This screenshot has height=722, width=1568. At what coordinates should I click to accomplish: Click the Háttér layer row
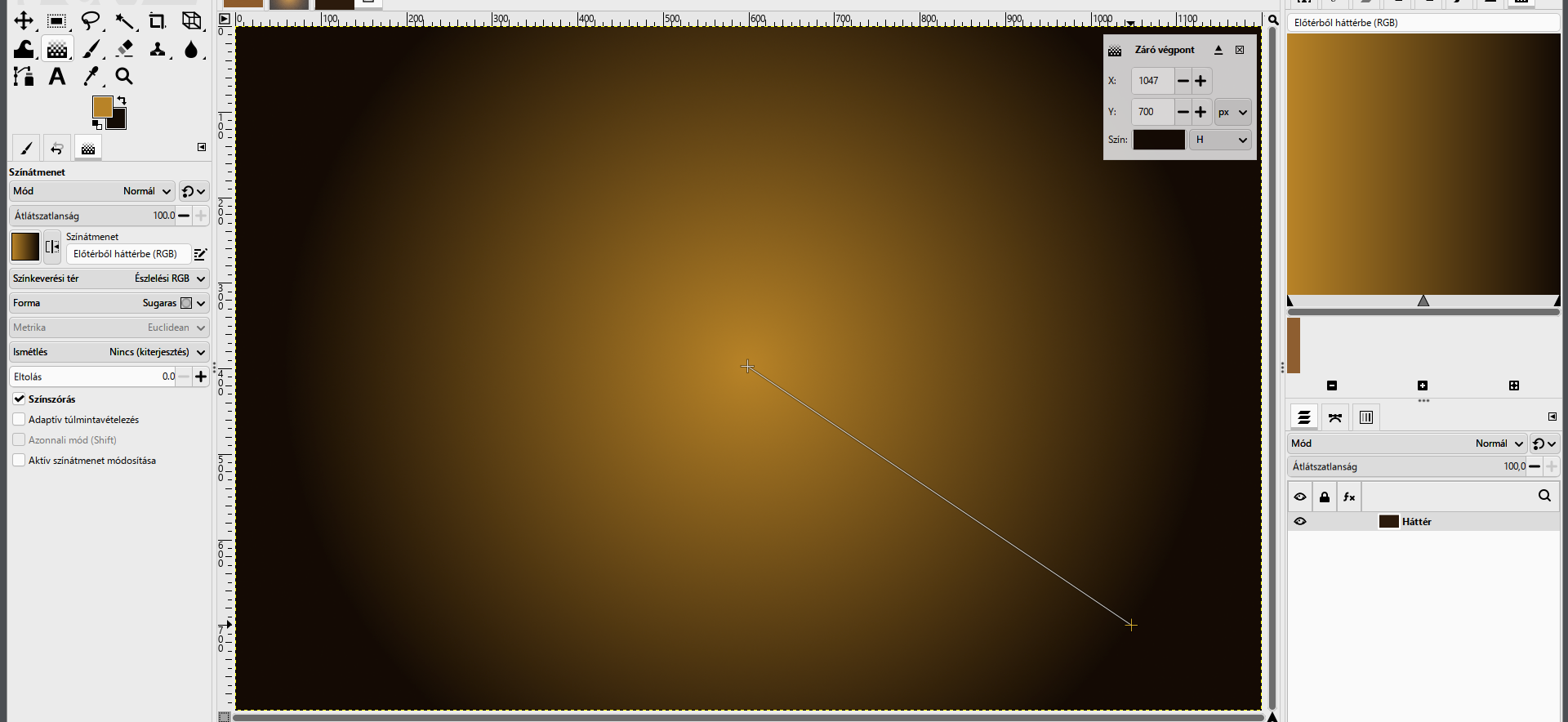pos(1423,521)
